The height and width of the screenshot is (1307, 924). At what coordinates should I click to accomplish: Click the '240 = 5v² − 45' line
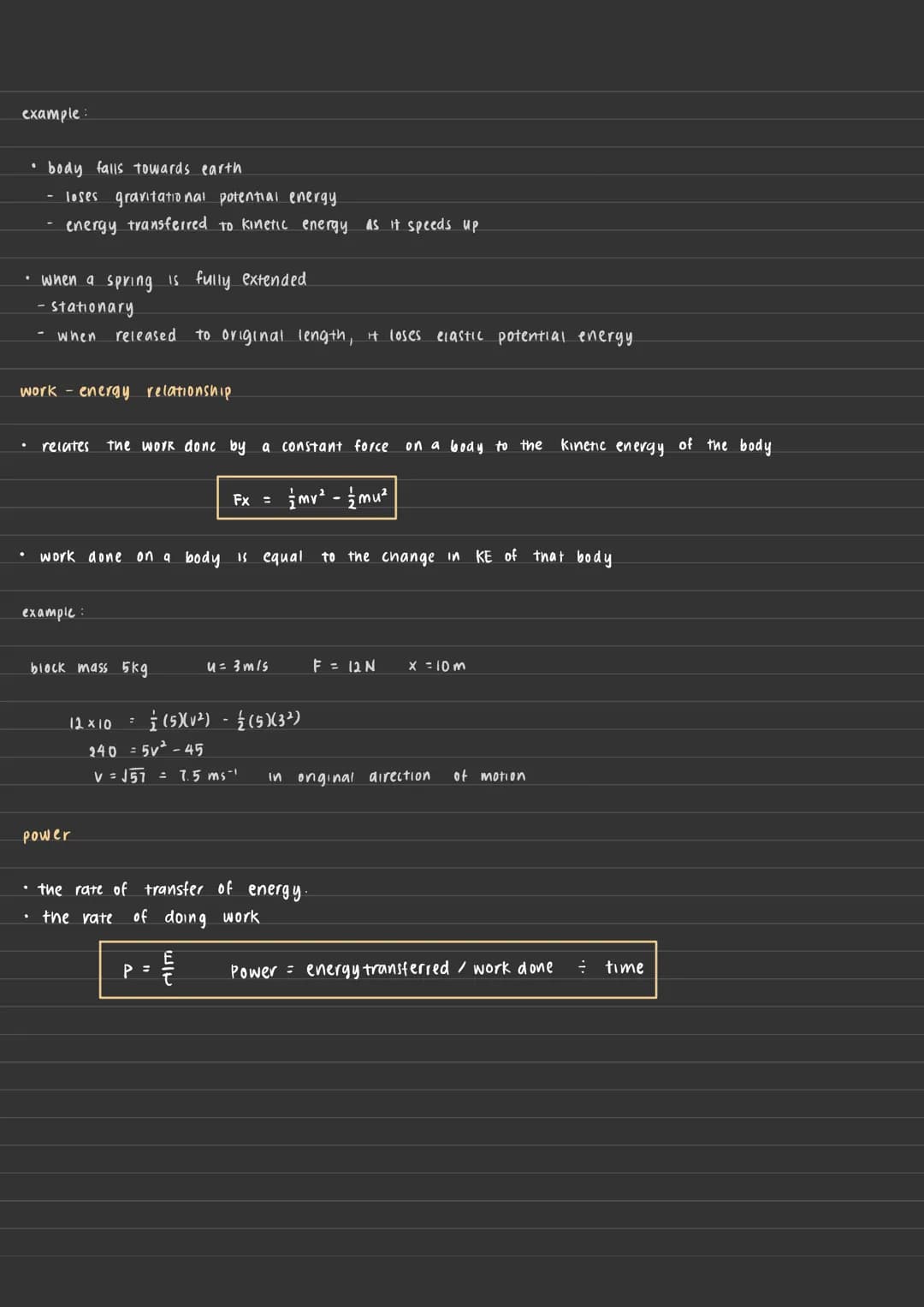[x=146, y=750]
